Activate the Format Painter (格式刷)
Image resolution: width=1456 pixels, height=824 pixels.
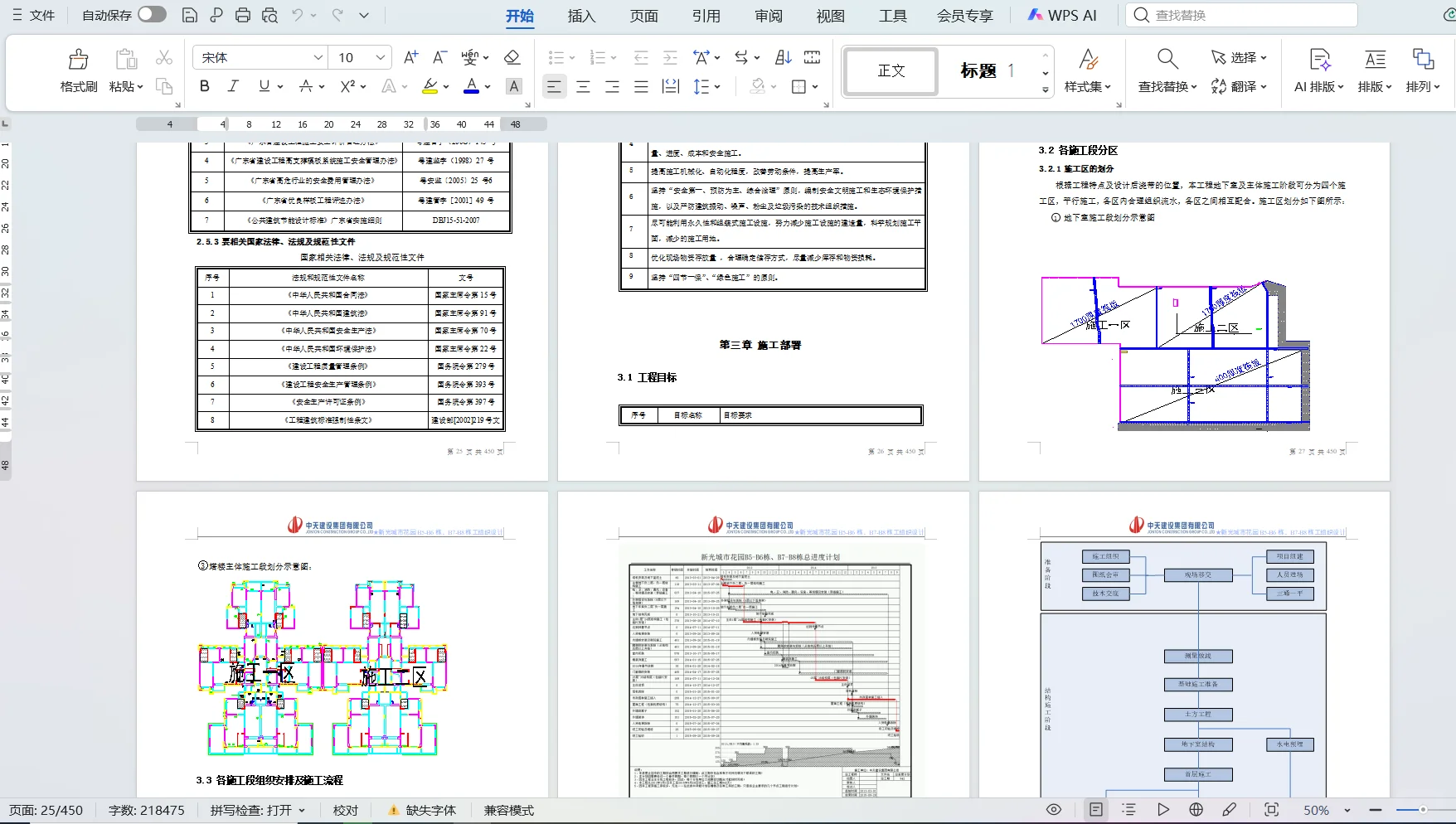[79, 70]
